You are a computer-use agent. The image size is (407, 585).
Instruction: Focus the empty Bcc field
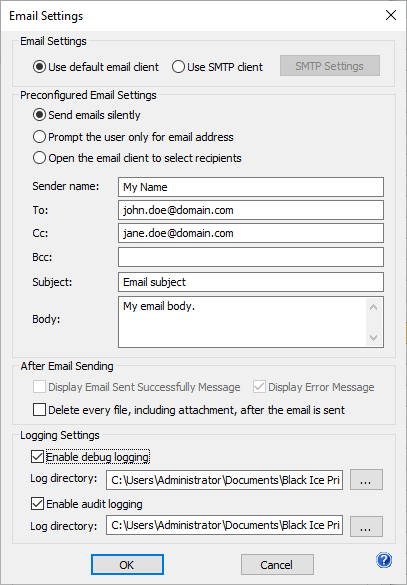point(251,257)
